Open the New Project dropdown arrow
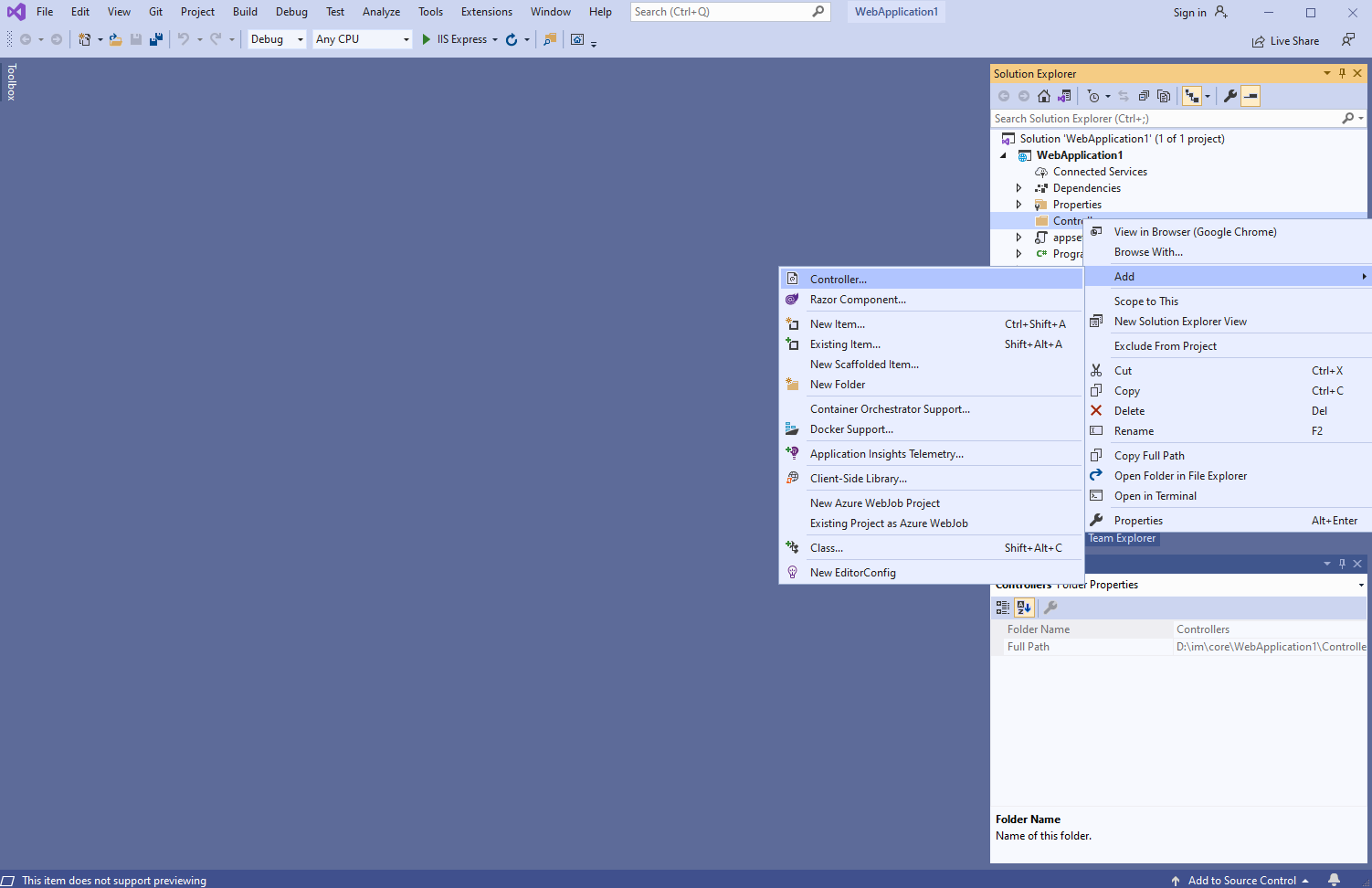Screen dimensions: 1372x888 (100, 39)
